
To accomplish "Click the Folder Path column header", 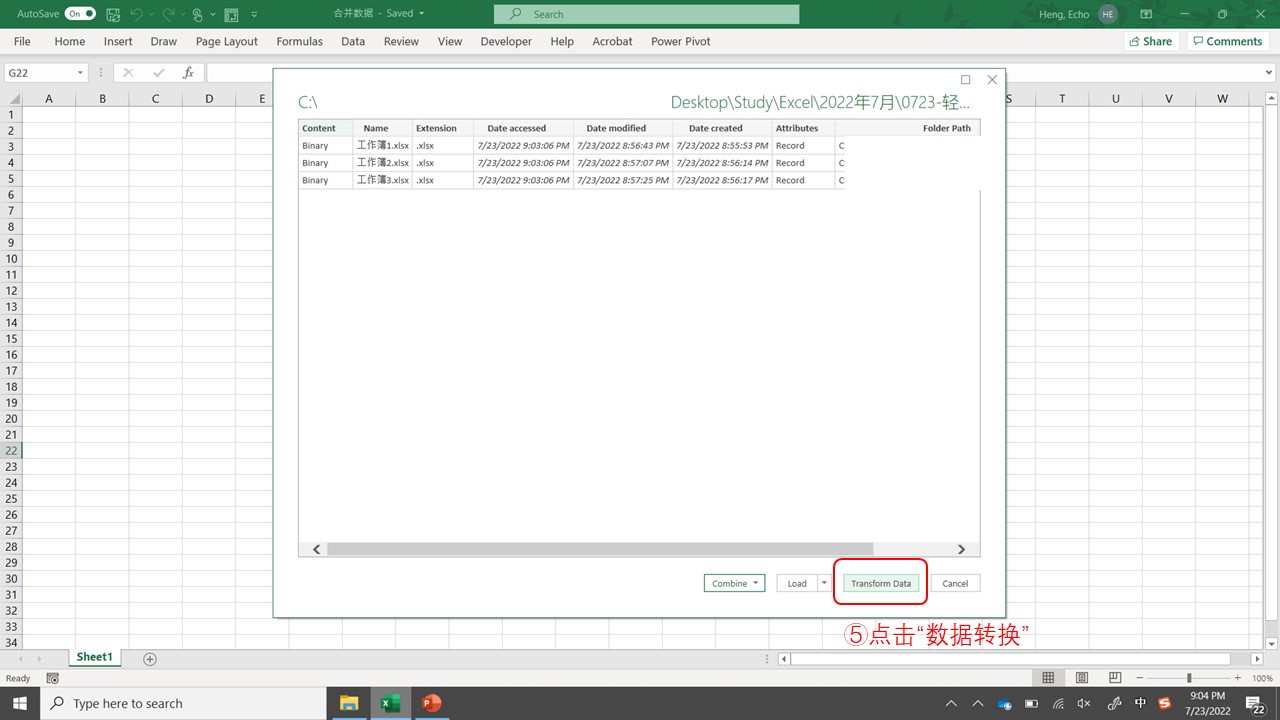I will (908, 128).
